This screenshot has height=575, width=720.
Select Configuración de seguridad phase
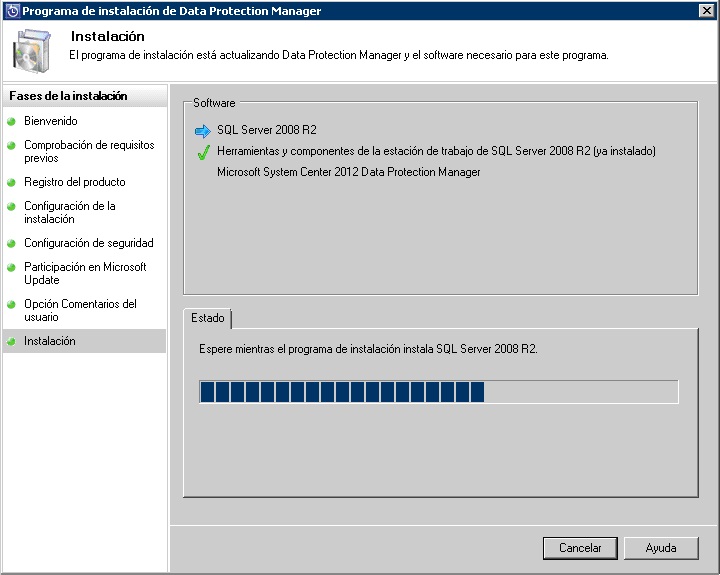click(89, 242)
